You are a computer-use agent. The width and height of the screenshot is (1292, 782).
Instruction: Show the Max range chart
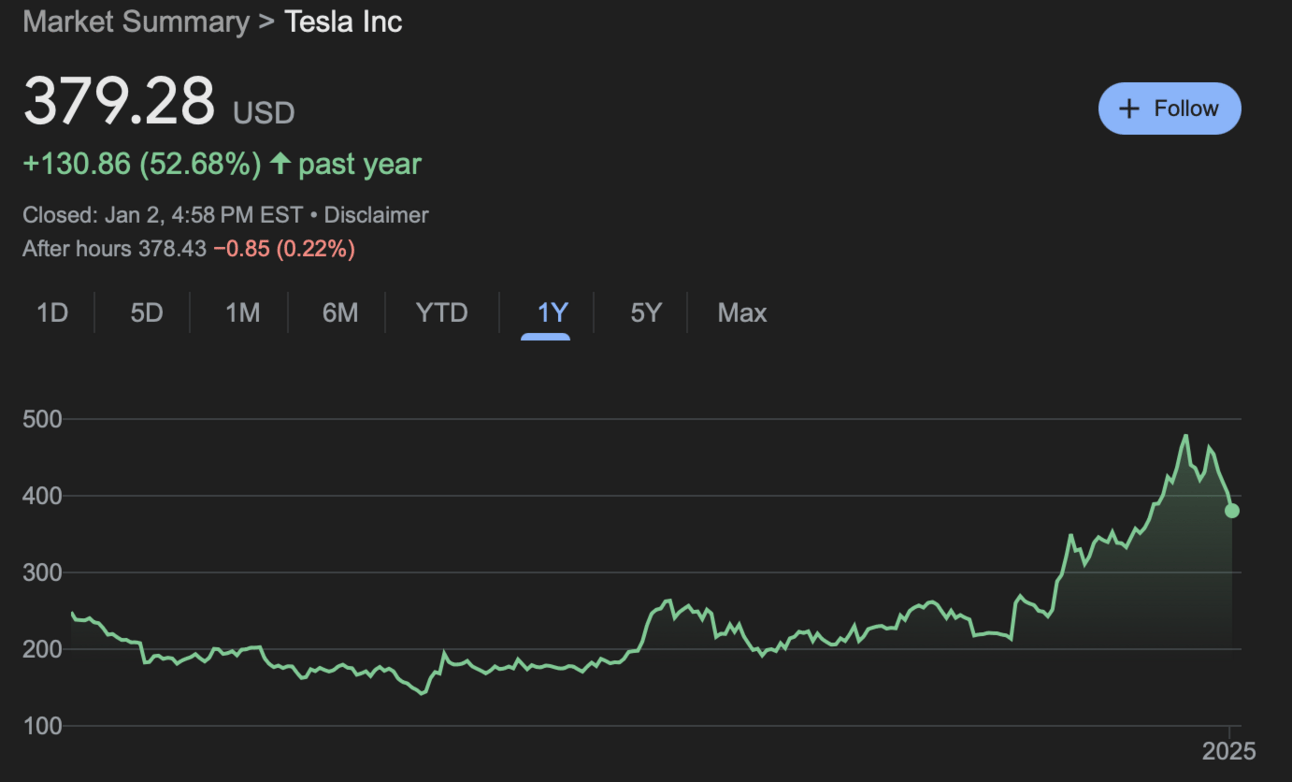(742, 313)
